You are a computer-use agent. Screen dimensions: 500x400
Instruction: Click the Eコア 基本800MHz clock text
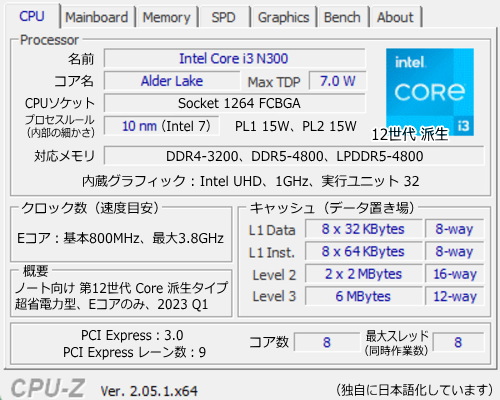pos(120,238)
